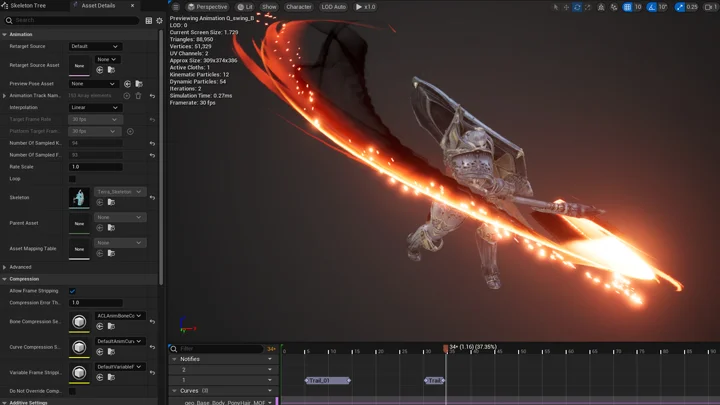
Task: Reset Animation Track Names to default
Action: point(152,96)
